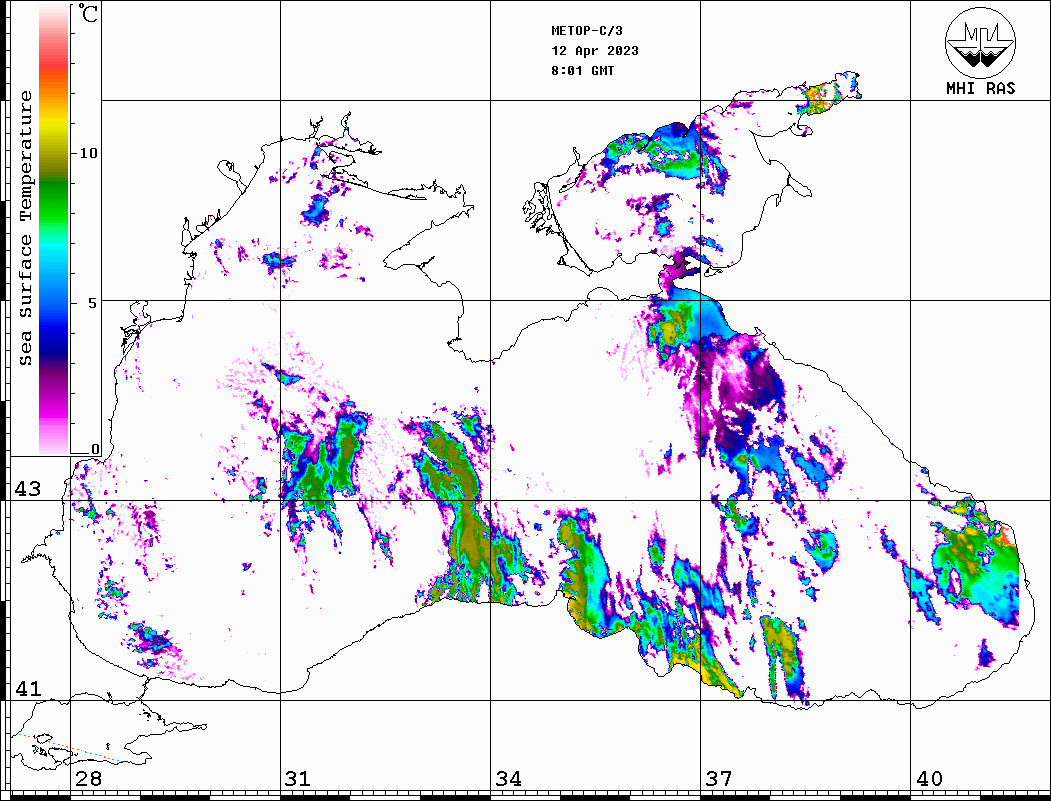Click the longitude label 31
This screenshot has width=1051, height=801.
point(299,779)
